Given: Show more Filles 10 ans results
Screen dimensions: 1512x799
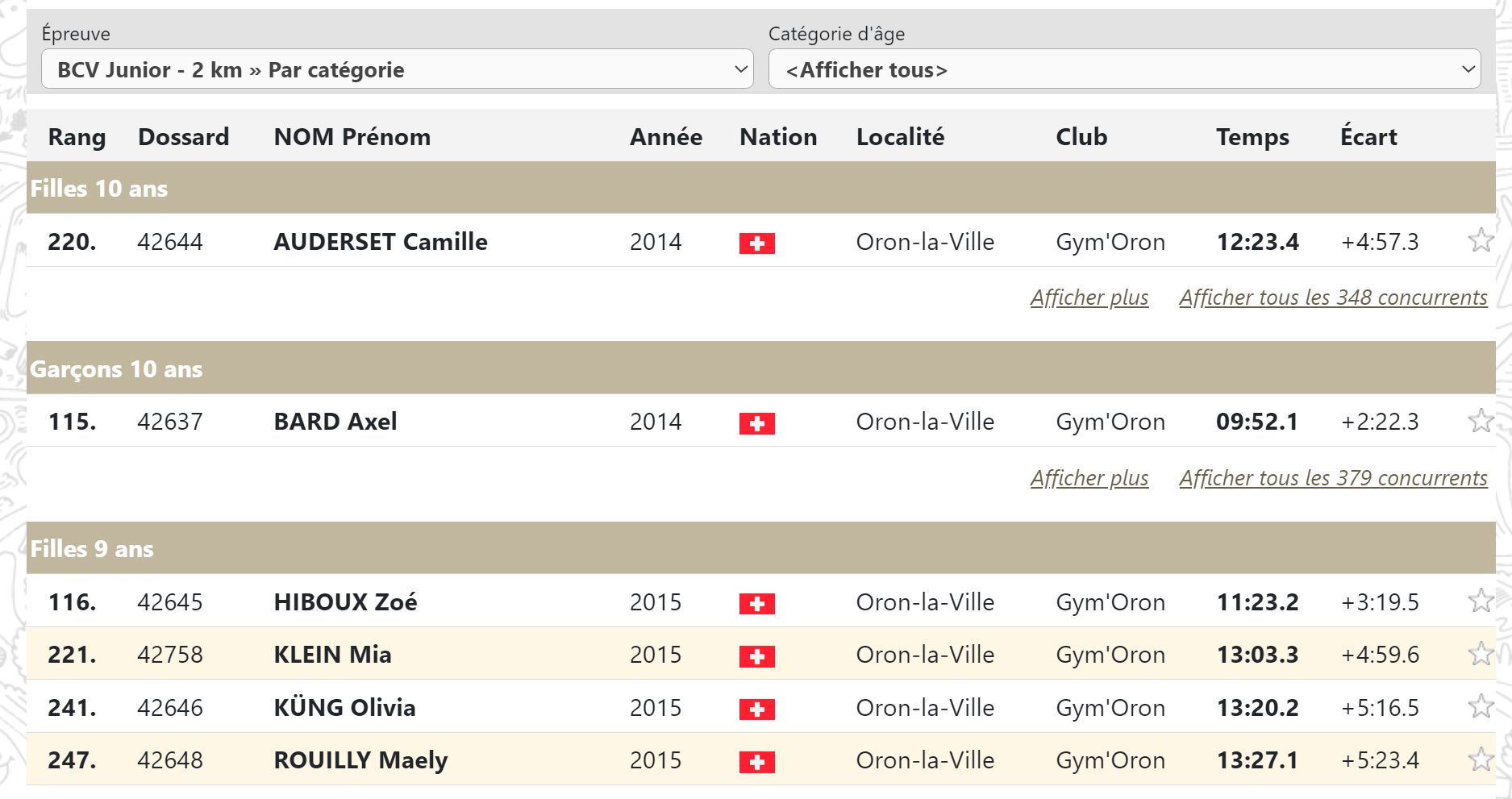Looking at the screenshot, I should pyautogui.click(x=1089, y=298).
